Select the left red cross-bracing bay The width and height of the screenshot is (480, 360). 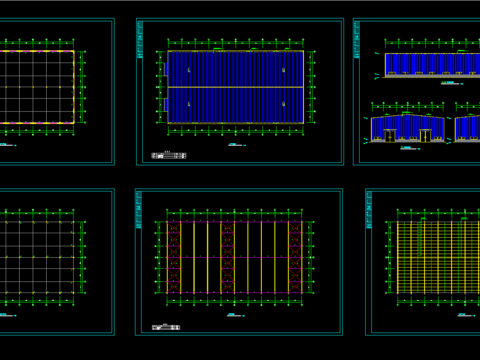174,257
